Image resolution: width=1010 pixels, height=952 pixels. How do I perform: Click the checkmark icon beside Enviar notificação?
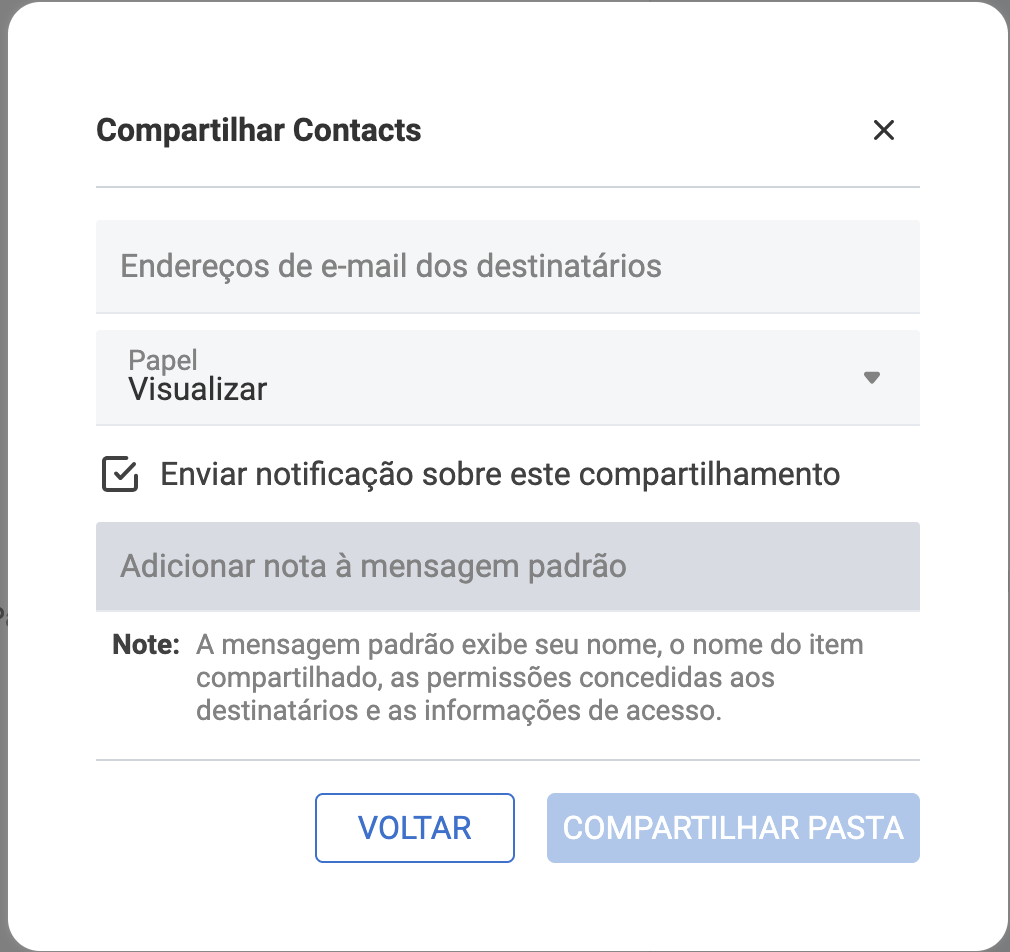[120, 474]
